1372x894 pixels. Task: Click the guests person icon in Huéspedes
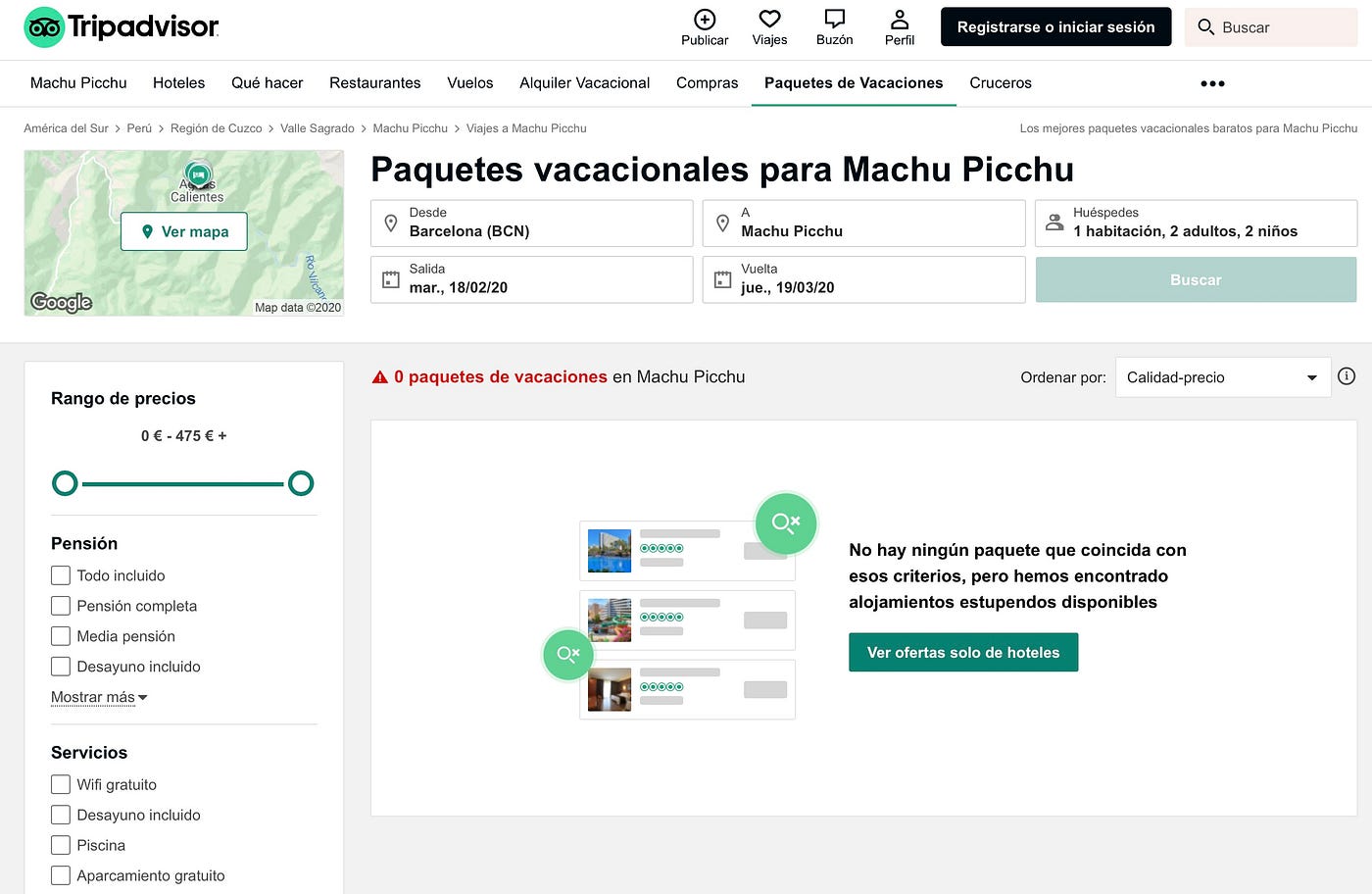pyautogui.click(x=1054, y=223)
